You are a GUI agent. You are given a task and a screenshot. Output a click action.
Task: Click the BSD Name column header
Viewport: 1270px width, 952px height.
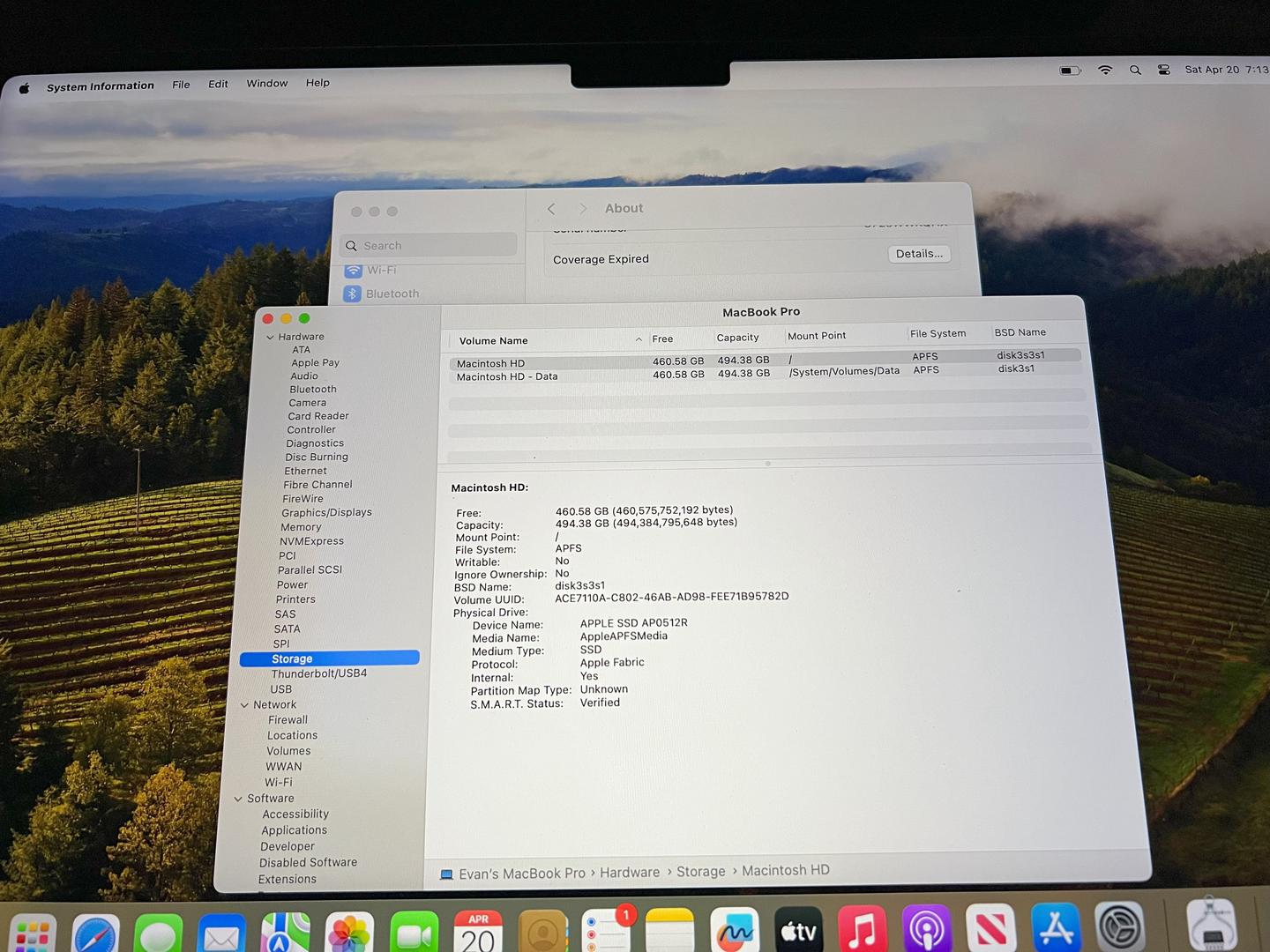[1020, 332]
